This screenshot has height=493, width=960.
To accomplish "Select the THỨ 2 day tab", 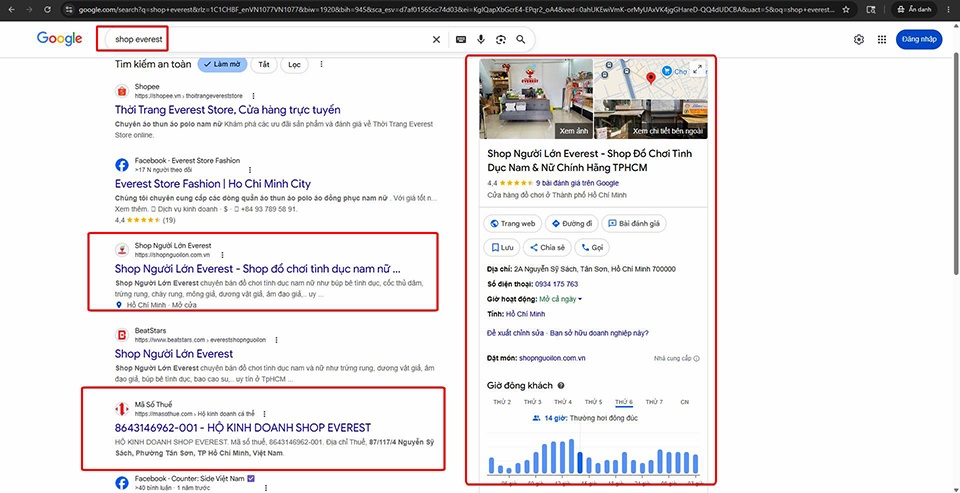I will (501, 402).
